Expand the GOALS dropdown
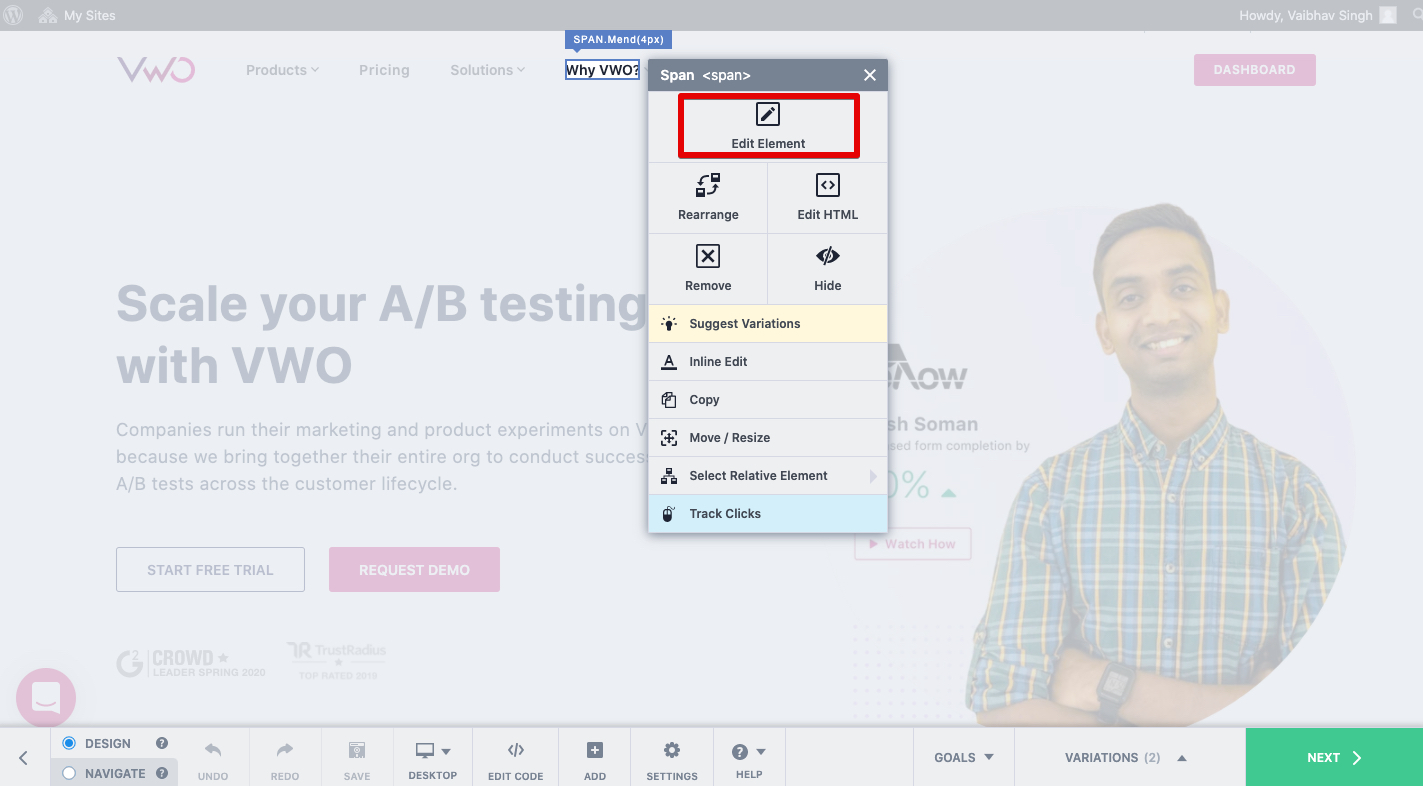Viewport: 1423px width, 786px height. click(964, 758)
